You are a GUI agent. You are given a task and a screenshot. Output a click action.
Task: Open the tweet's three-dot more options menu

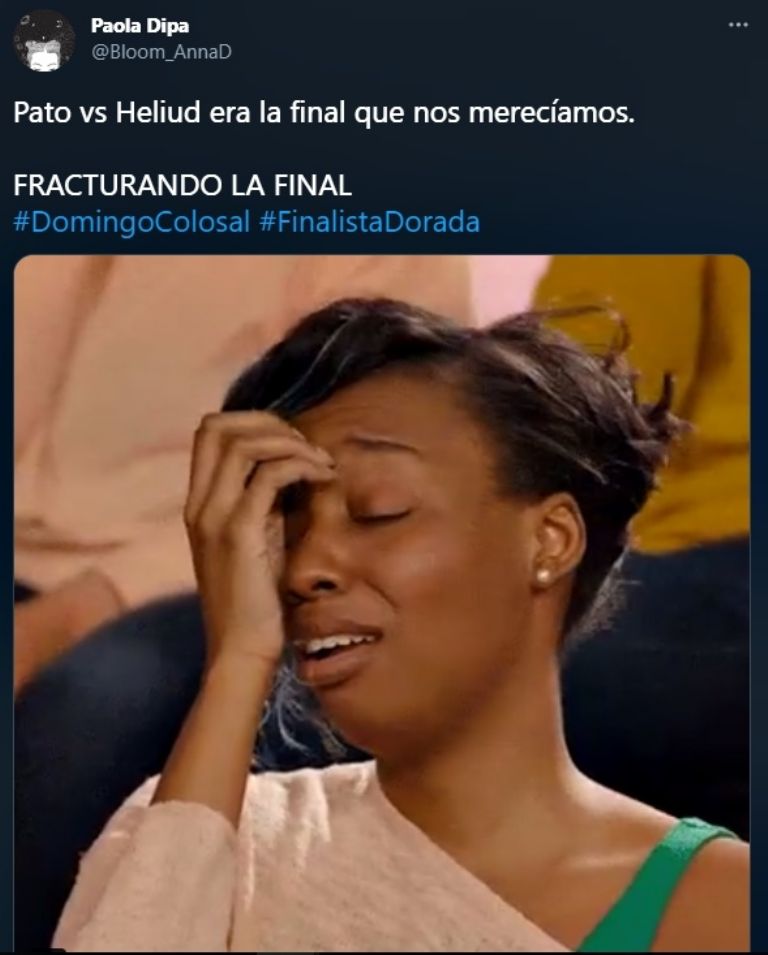click(738, 25)
